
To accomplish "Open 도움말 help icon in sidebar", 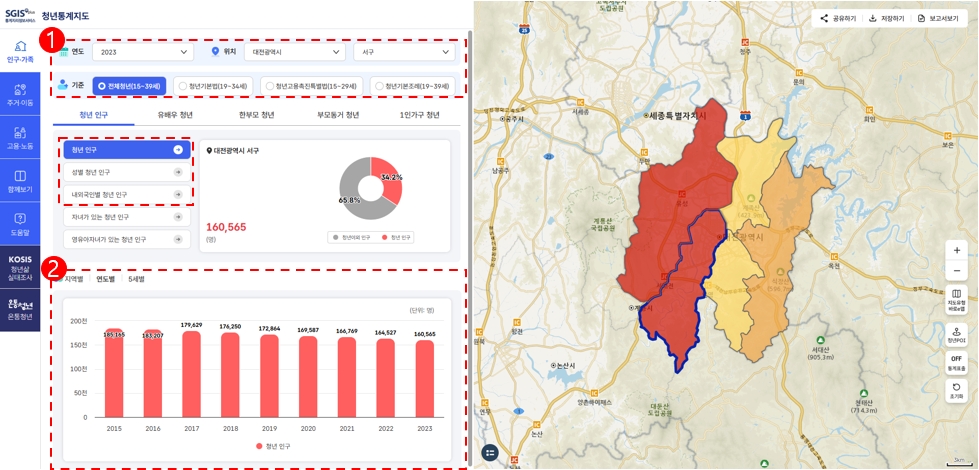I will pyautogui.click(x=20, y=223).
